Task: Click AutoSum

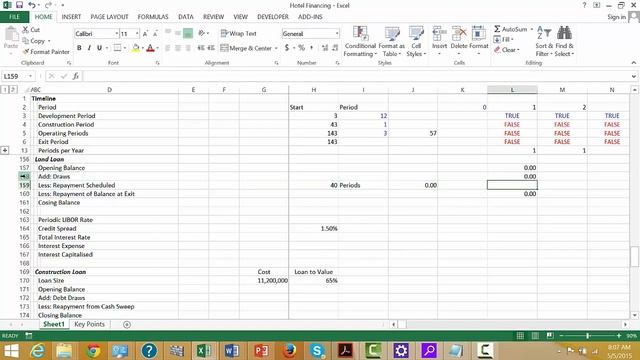Action: (x=511, y=29)
